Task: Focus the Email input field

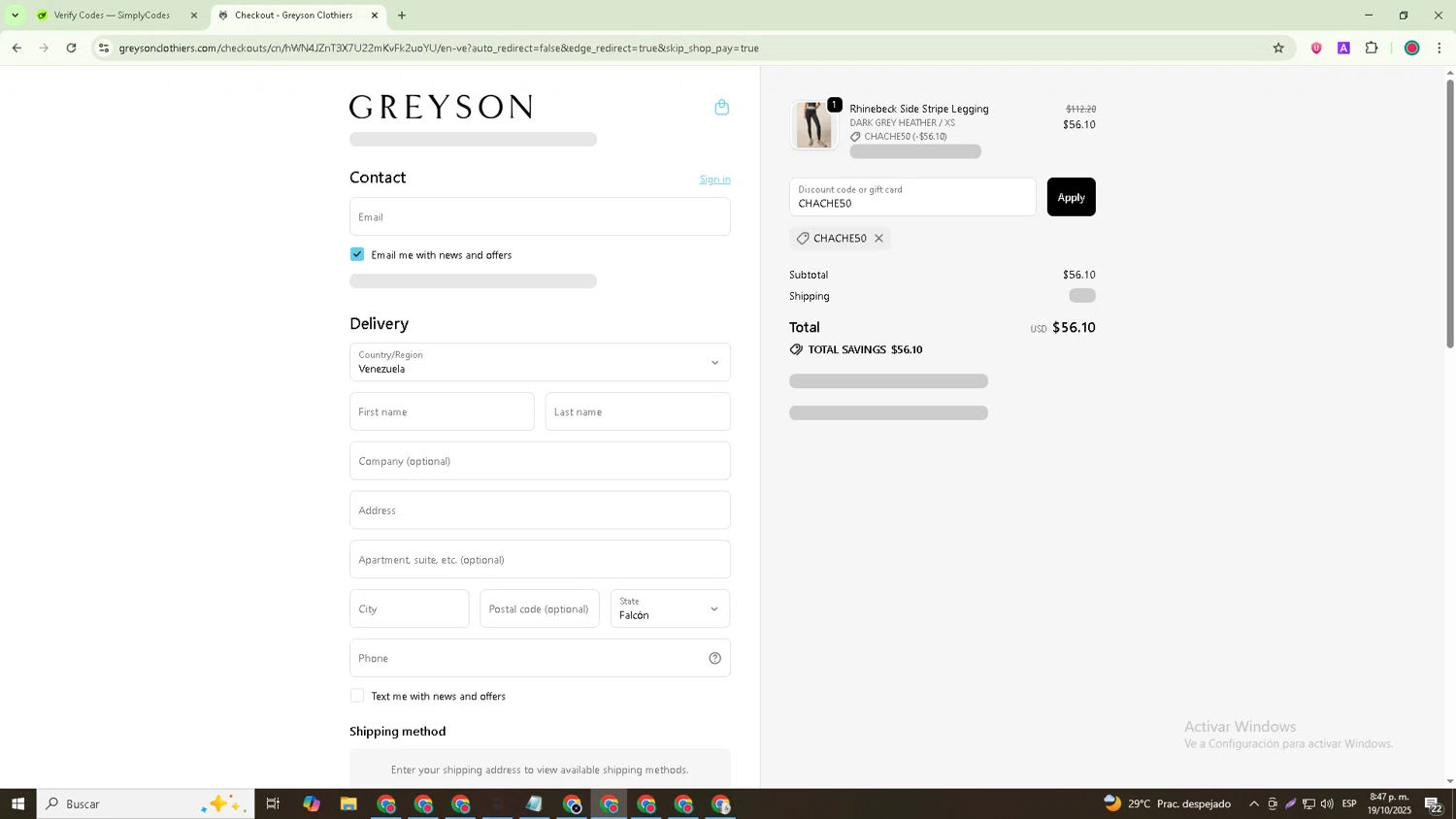Action: tap(540, 216)
